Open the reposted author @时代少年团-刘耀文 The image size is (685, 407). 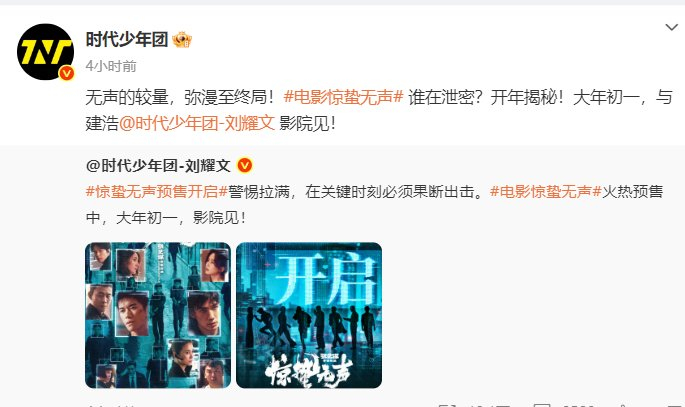coord(158,166)
